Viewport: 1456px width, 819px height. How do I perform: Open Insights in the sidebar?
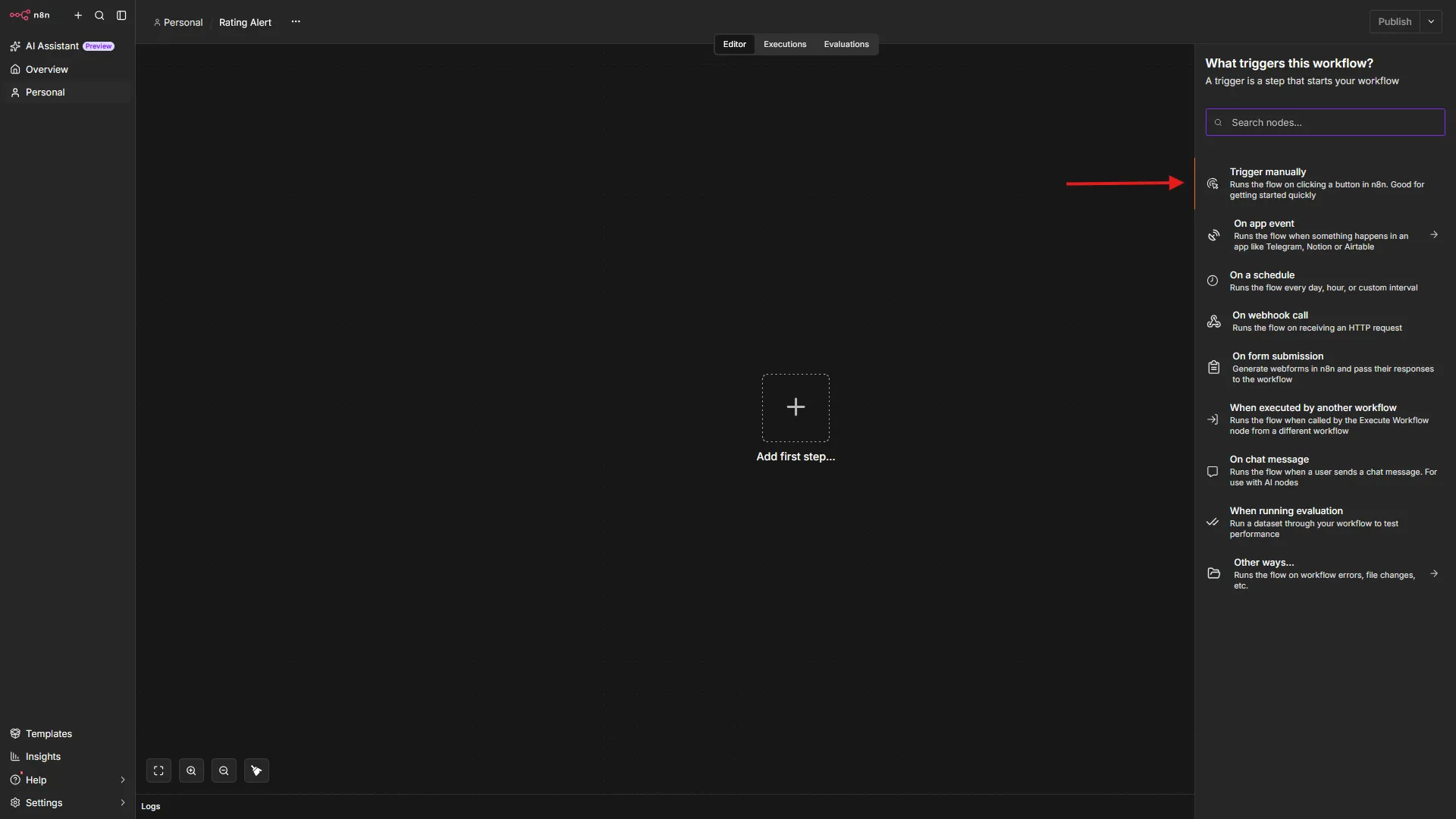pos(67,757)
